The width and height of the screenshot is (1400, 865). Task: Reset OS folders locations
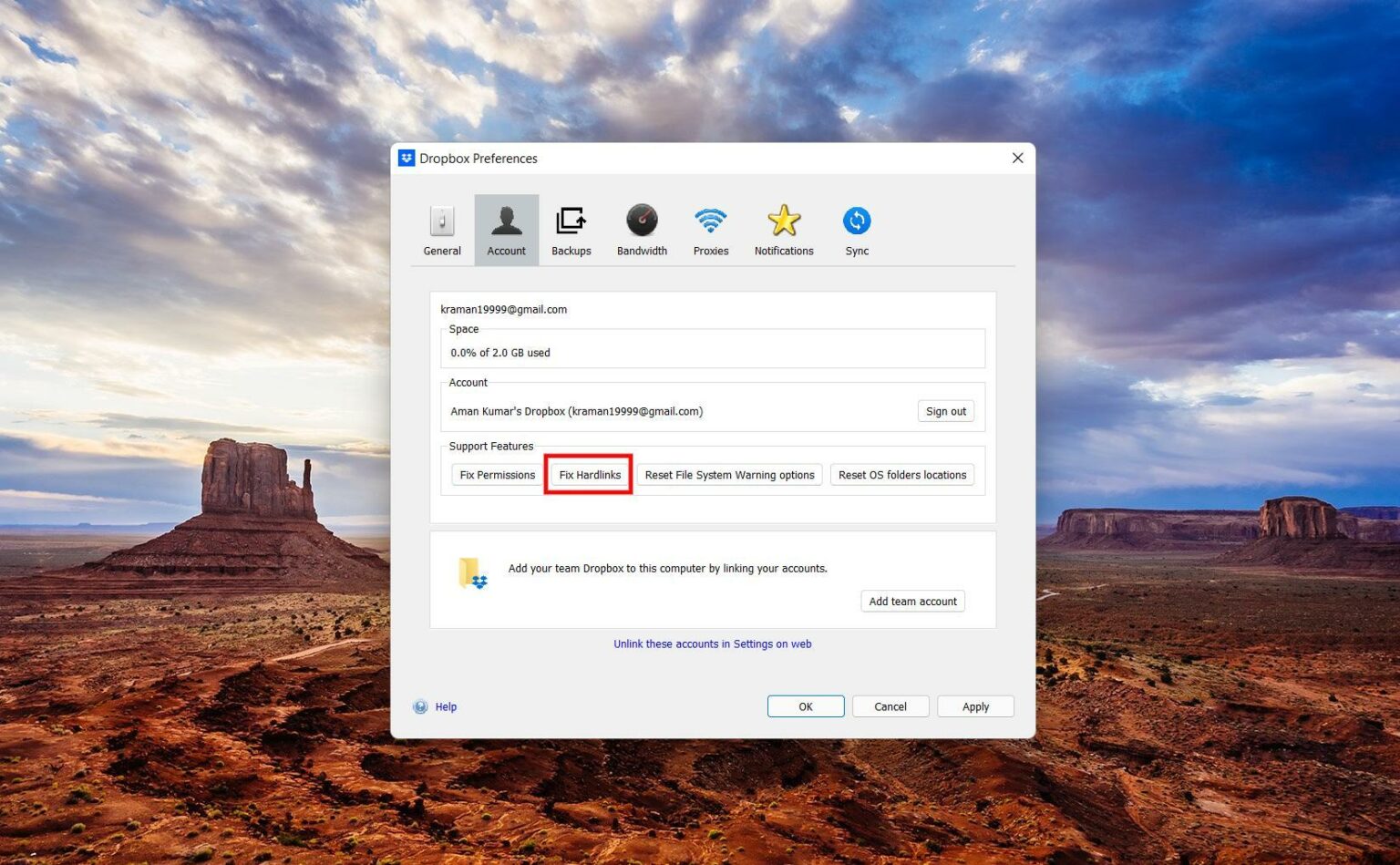point(901,474)
